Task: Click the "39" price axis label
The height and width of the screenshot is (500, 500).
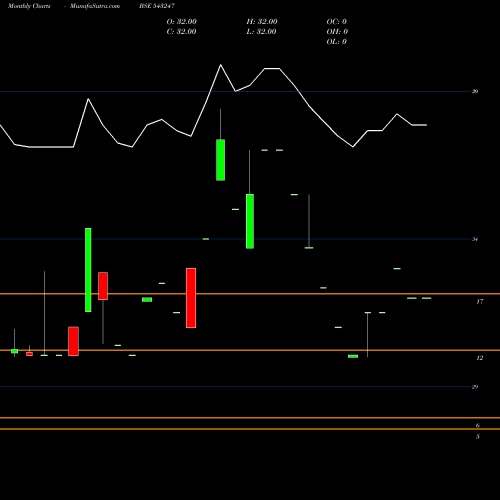Action: 475,91
